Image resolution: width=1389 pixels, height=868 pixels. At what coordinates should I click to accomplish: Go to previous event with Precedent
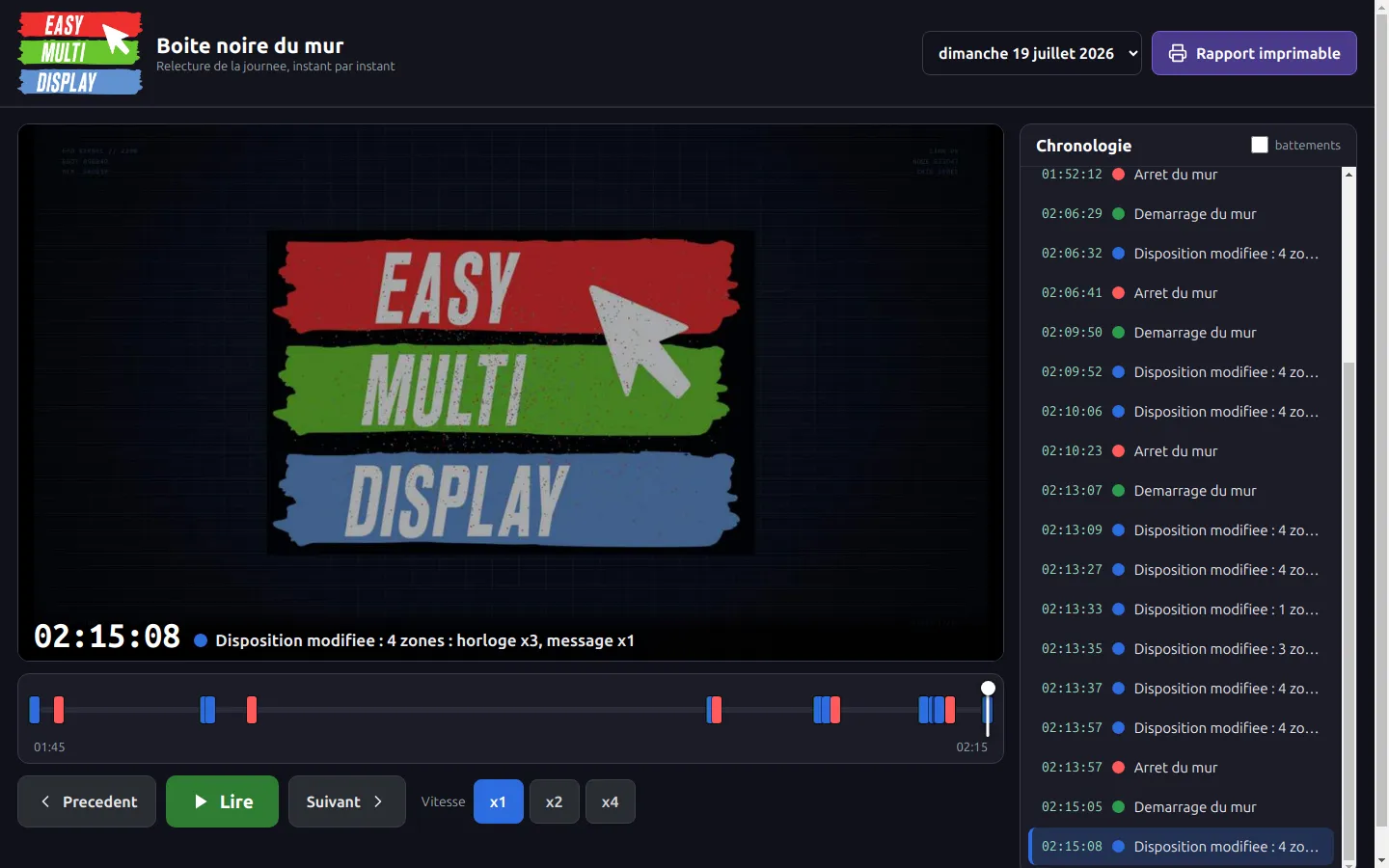coord(87,801)
